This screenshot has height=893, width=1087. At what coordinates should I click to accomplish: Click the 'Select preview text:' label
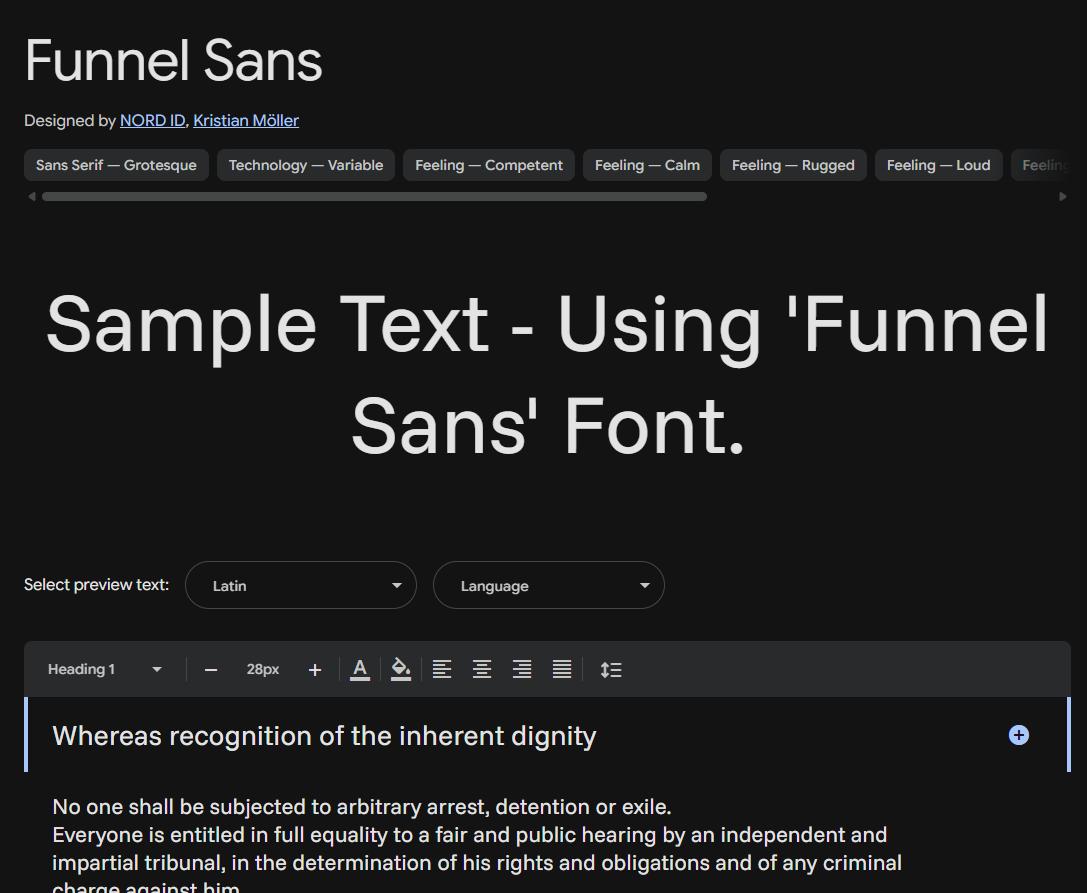(96, 584)
